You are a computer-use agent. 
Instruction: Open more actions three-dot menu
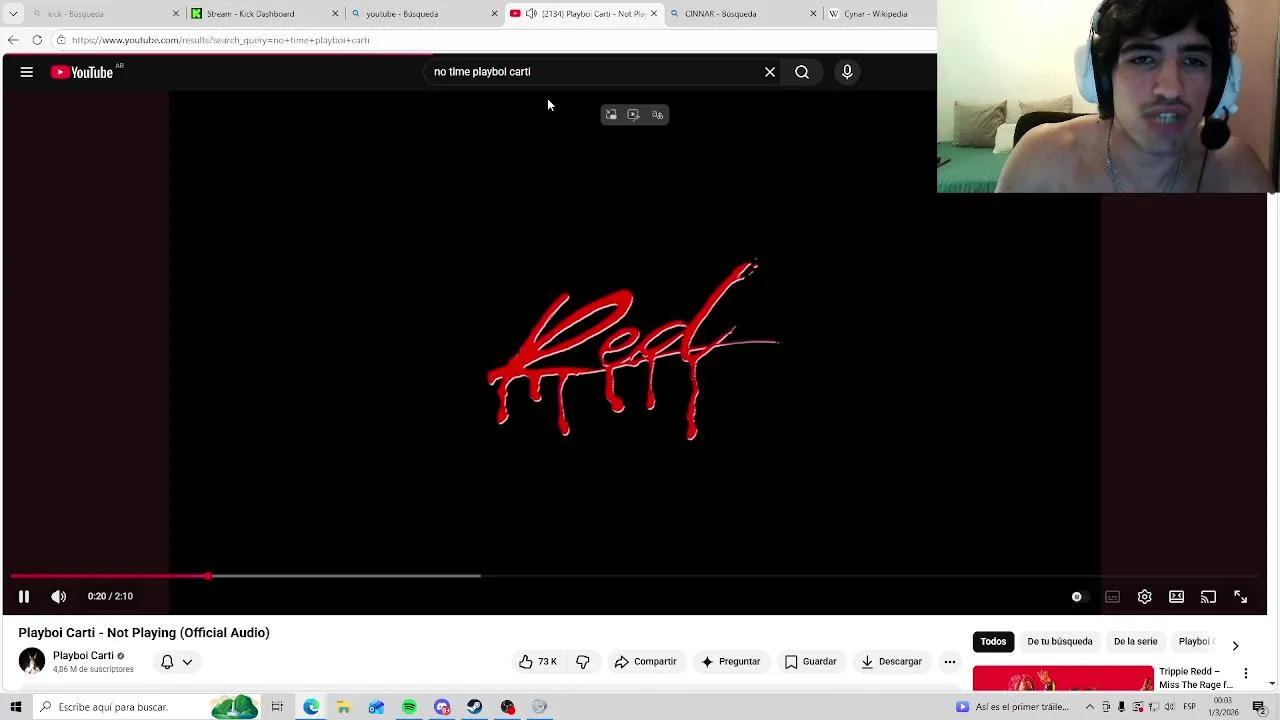[950, 662]
